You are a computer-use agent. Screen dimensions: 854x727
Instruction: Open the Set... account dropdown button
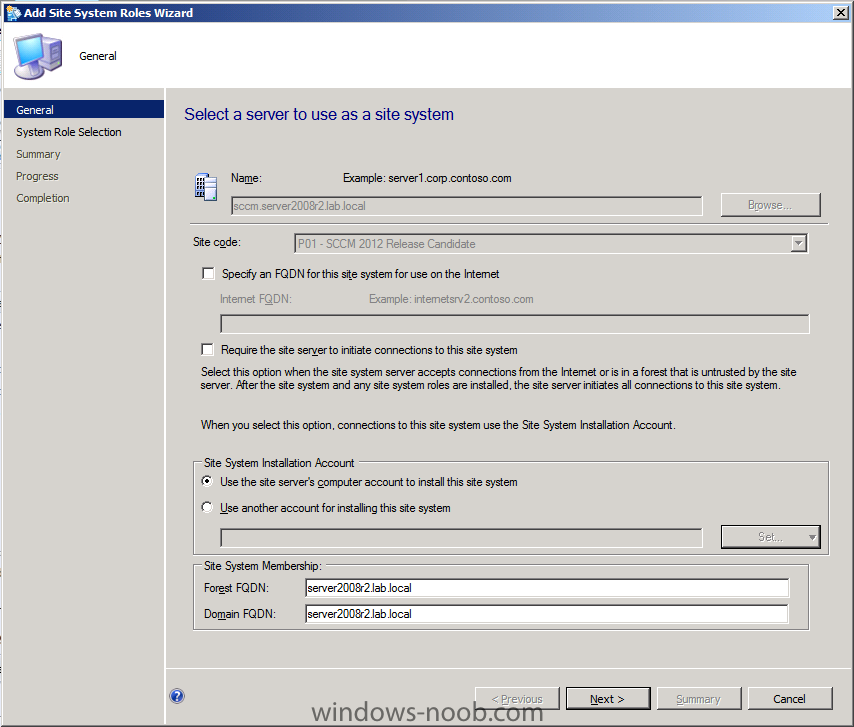tap(771, 537)
